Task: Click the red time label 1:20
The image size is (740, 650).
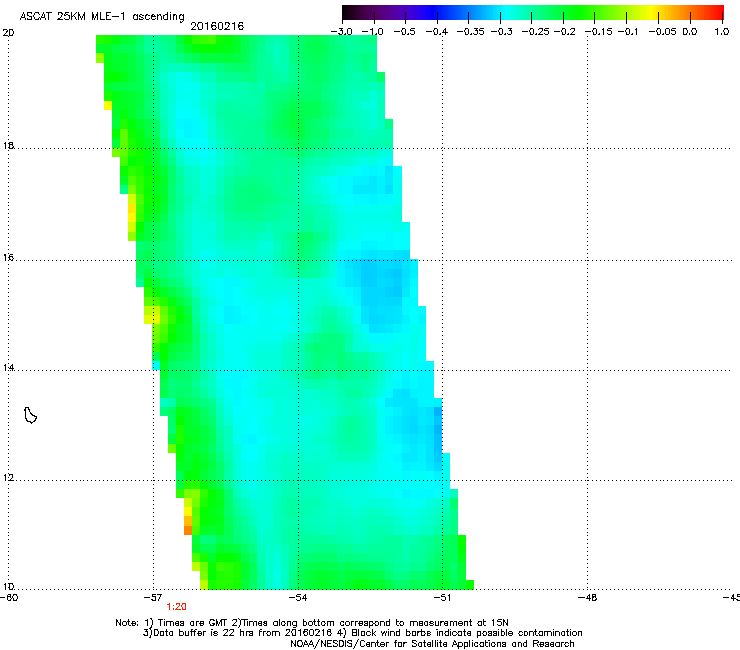Action: coord(176,607)
